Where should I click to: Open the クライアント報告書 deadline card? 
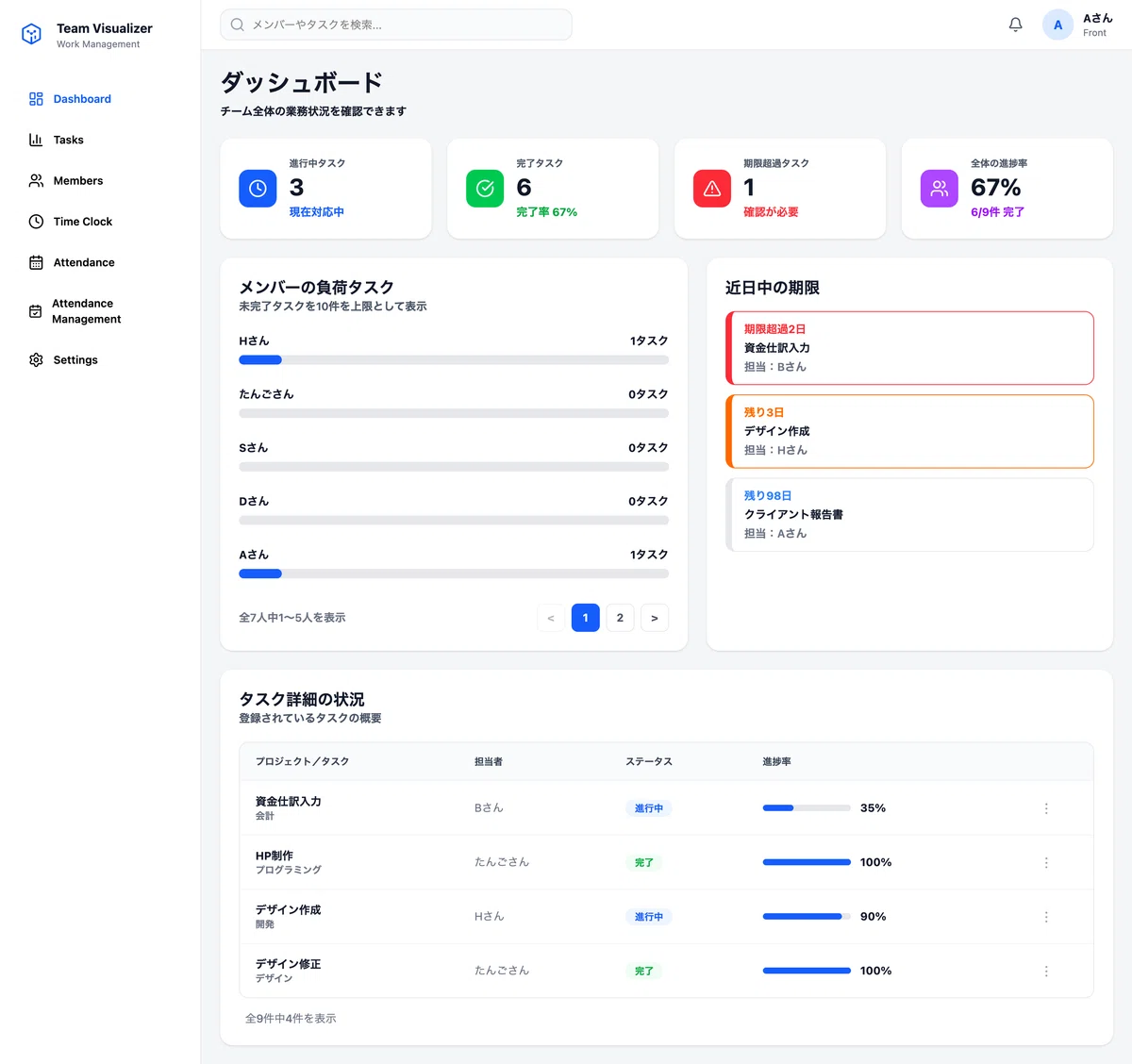click(x=909, y=514)
